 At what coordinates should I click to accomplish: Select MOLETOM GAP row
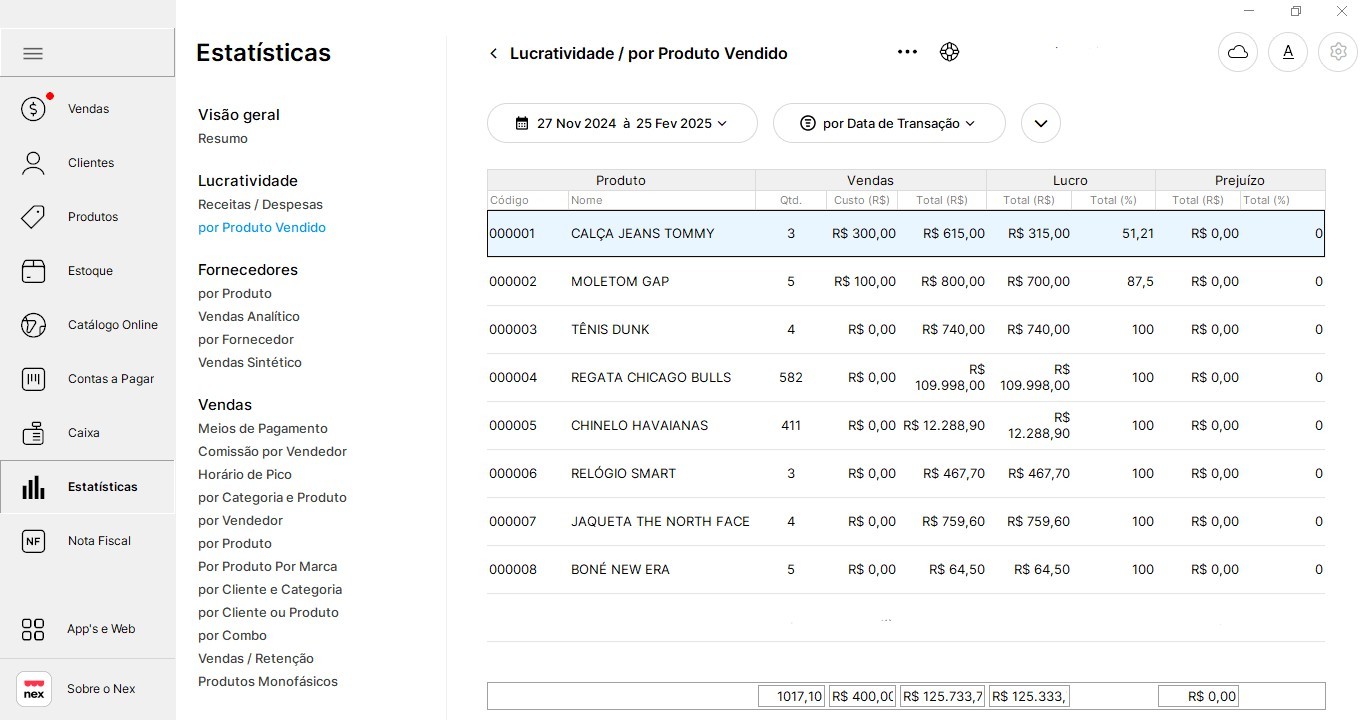click(x=906, y=282)
